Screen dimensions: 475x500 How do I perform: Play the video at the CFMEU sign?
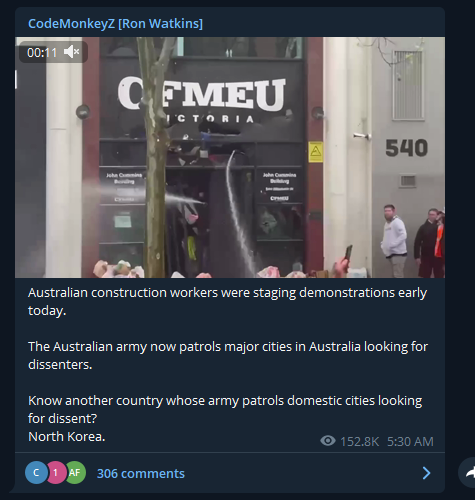pos(201,94)
